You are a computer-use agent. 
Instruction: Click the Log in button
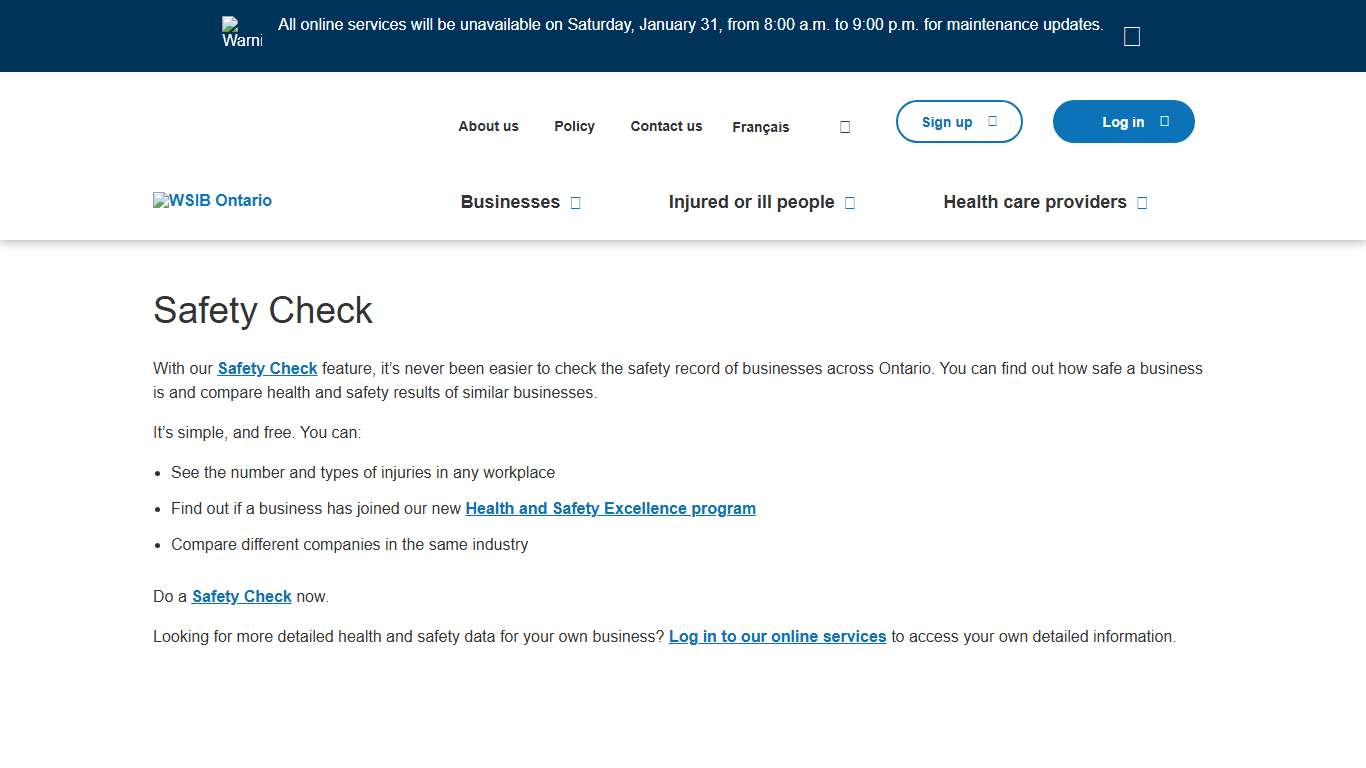click(1123, 121)
